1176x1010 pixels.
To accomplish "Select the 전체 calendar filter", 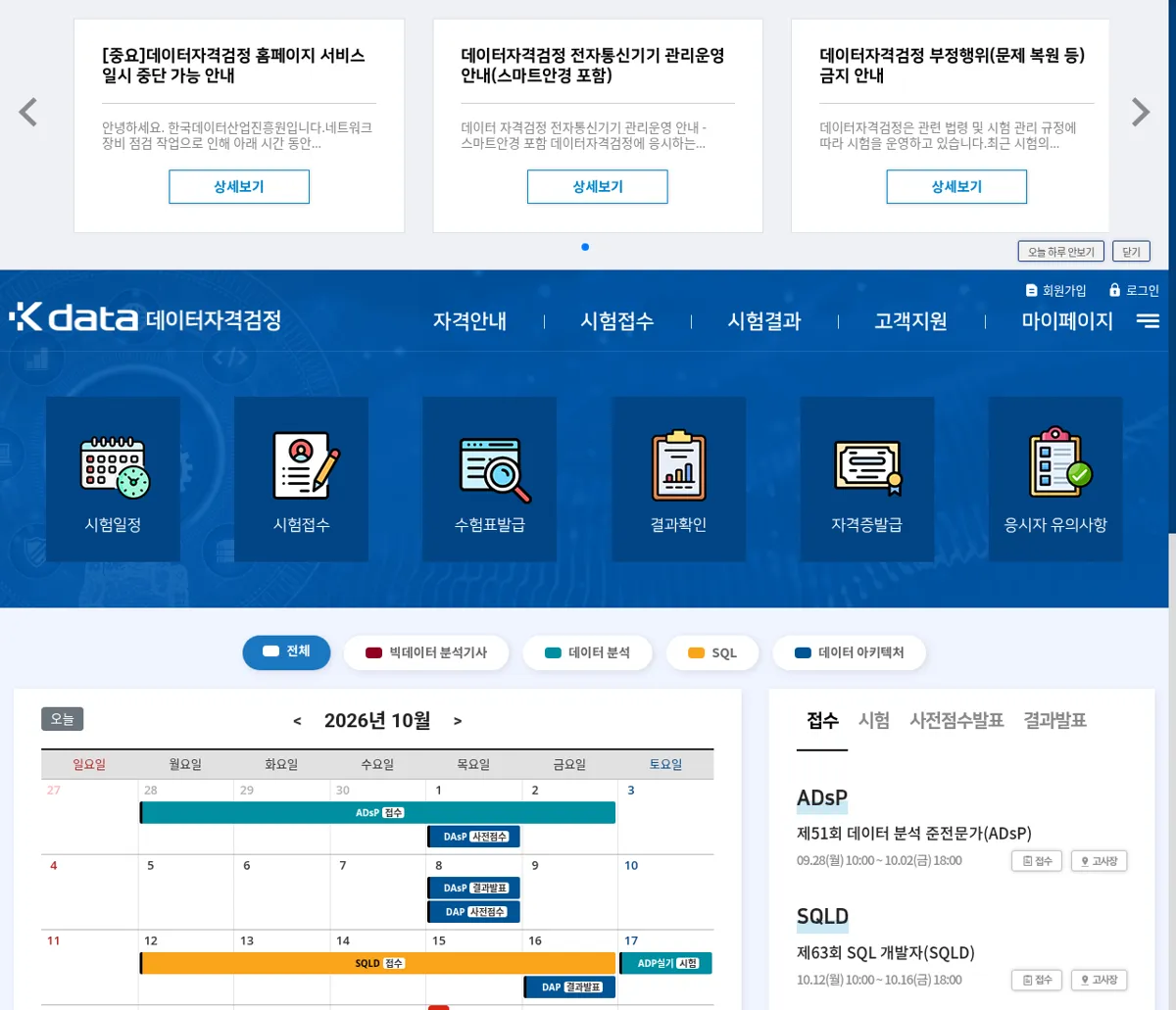I will [286, 652].
